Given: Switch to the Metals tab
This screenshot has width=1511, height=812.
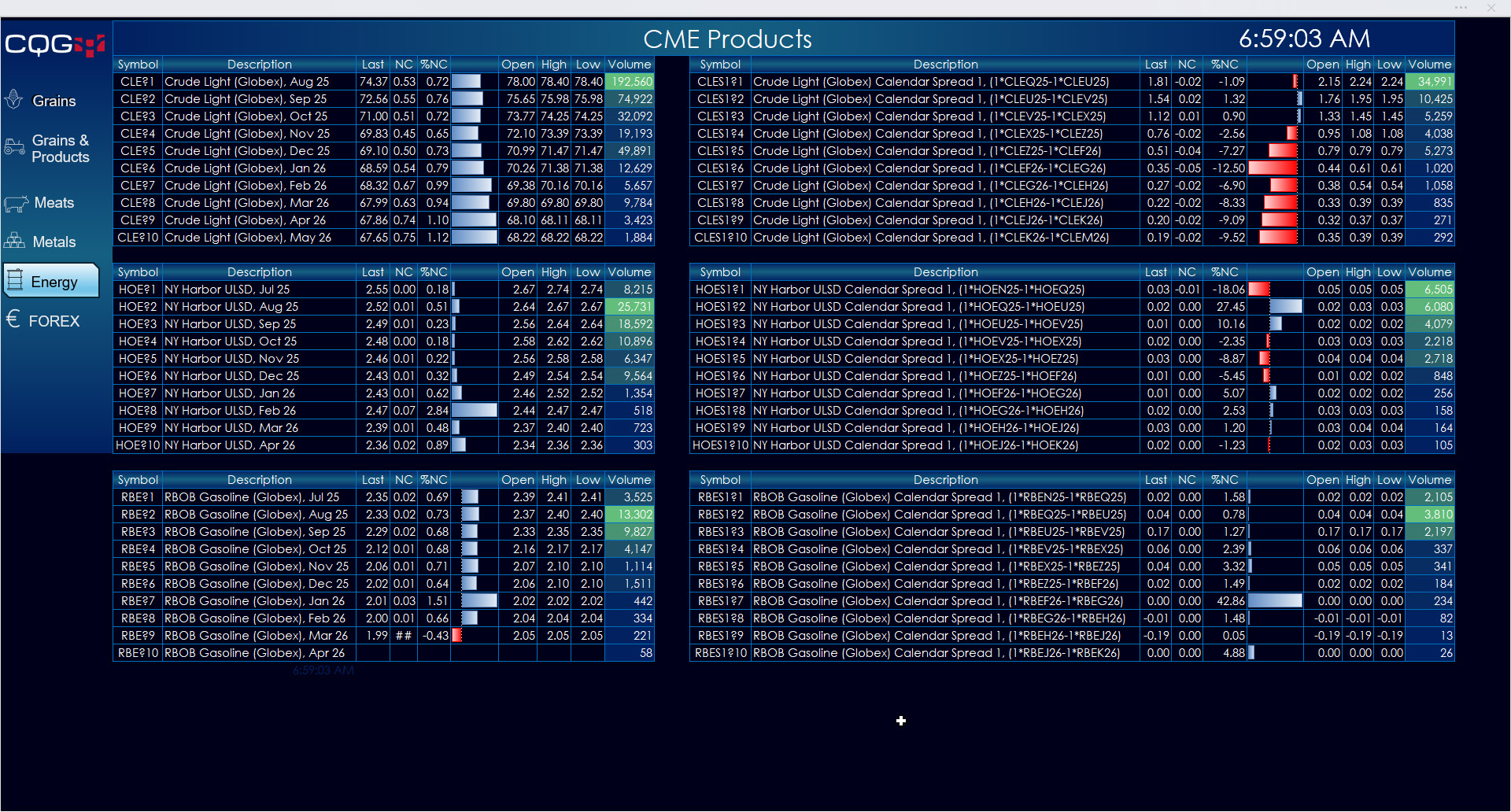Looking at the screenshot, I should (x=54, y=242).
